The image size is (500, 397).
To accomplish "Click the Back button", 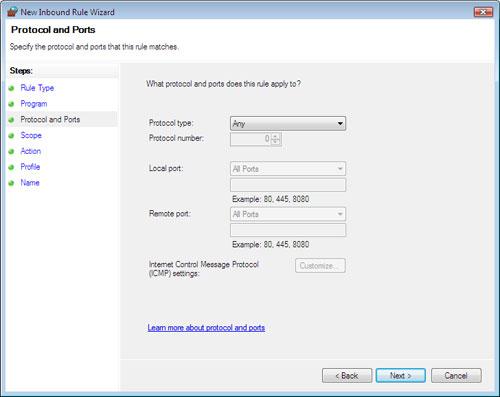I will point(347,376).
